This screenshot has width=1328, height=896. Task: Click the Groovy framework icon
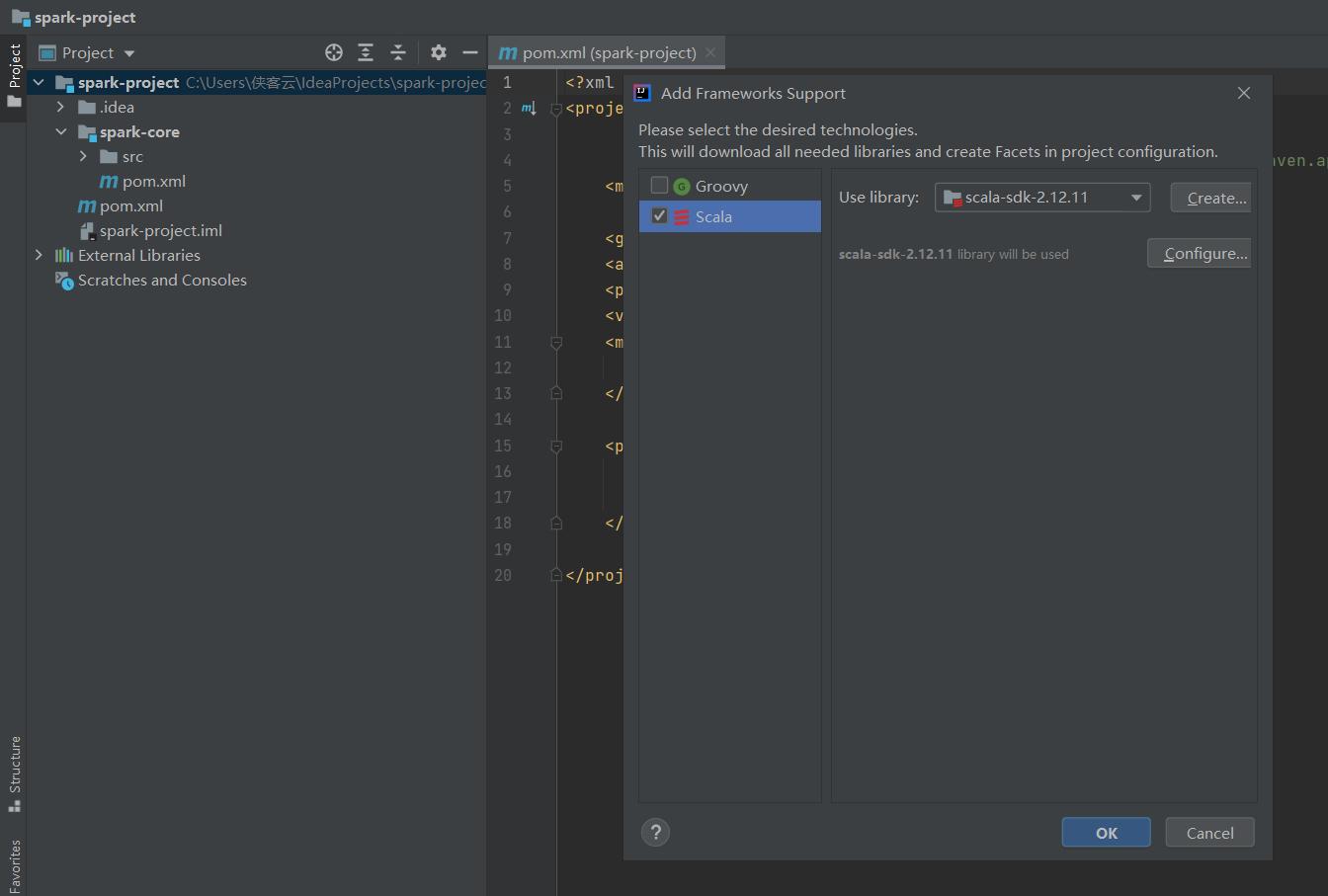point(682,187)
